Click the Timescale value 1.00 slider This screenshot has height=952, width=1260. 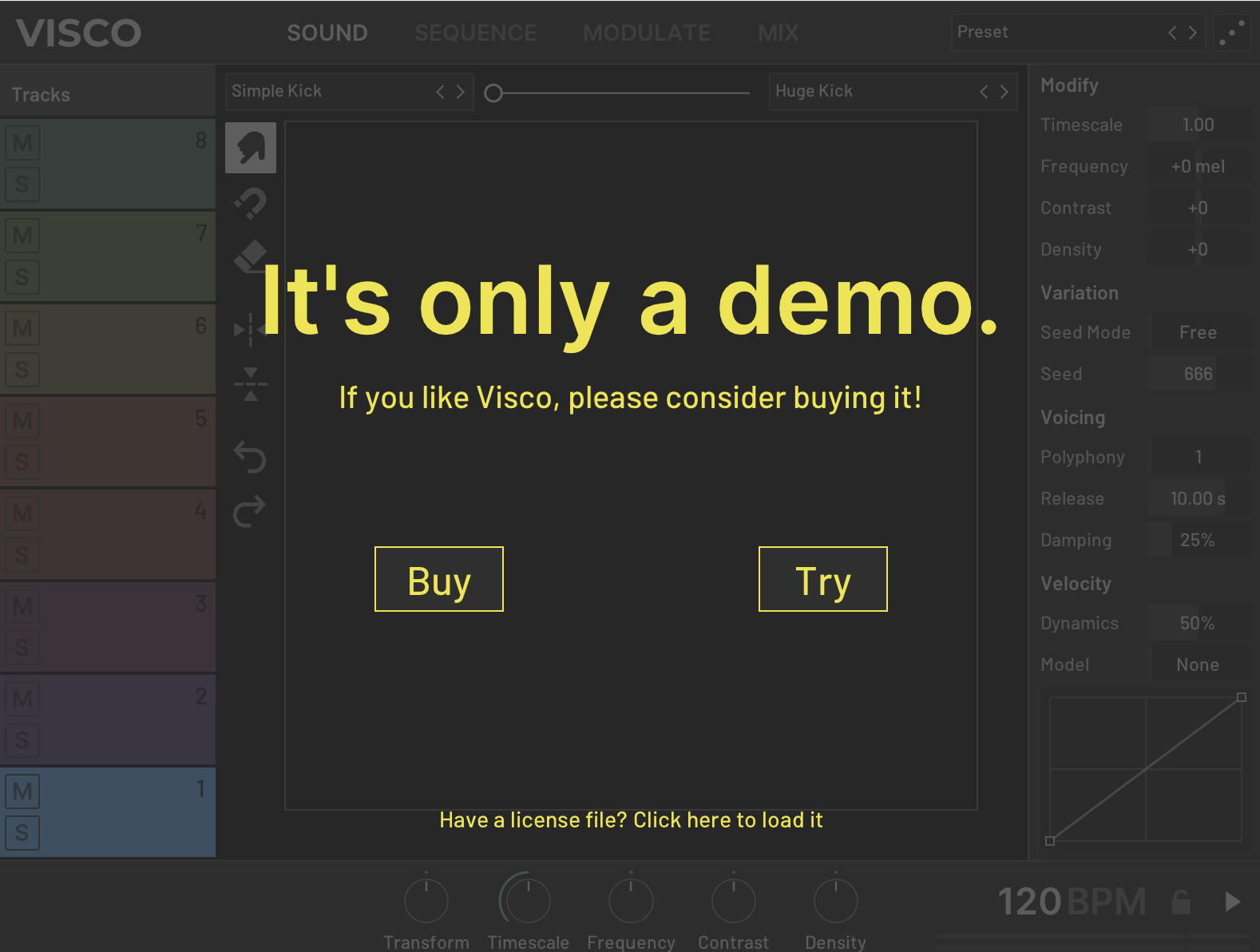click(x=1198, y=125)
